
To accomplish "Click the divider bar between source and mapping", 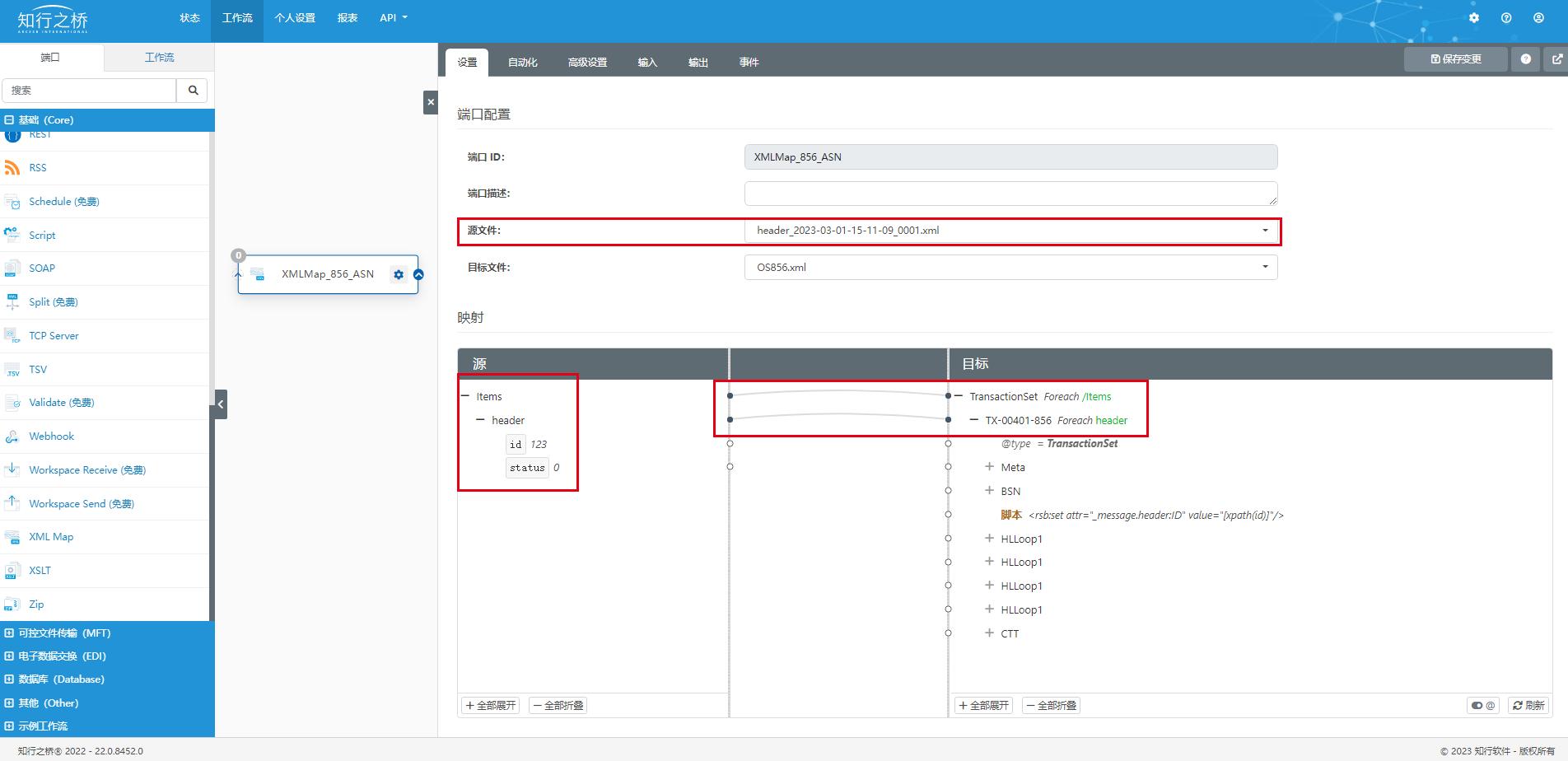I will pyautogui.click(x=729, y=535).
